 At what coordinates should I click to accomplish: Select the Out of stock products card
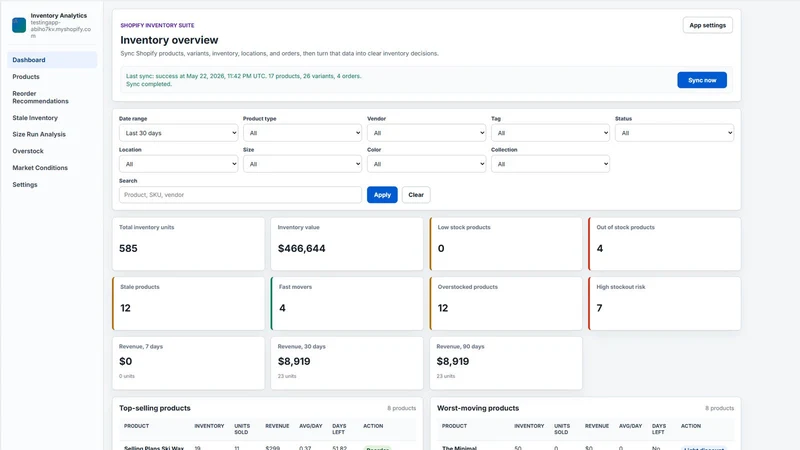click(x=664, y=244)
